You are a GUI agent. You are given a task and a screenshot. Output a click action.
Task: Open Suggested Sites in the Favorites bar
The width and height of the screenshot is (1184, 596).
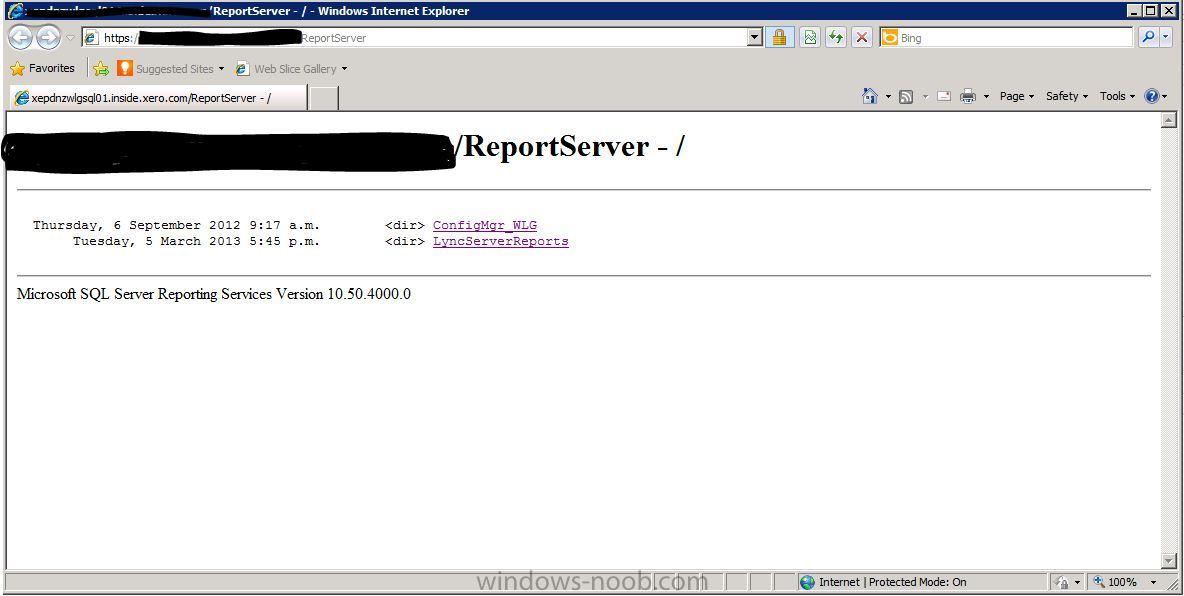point(171,69)
